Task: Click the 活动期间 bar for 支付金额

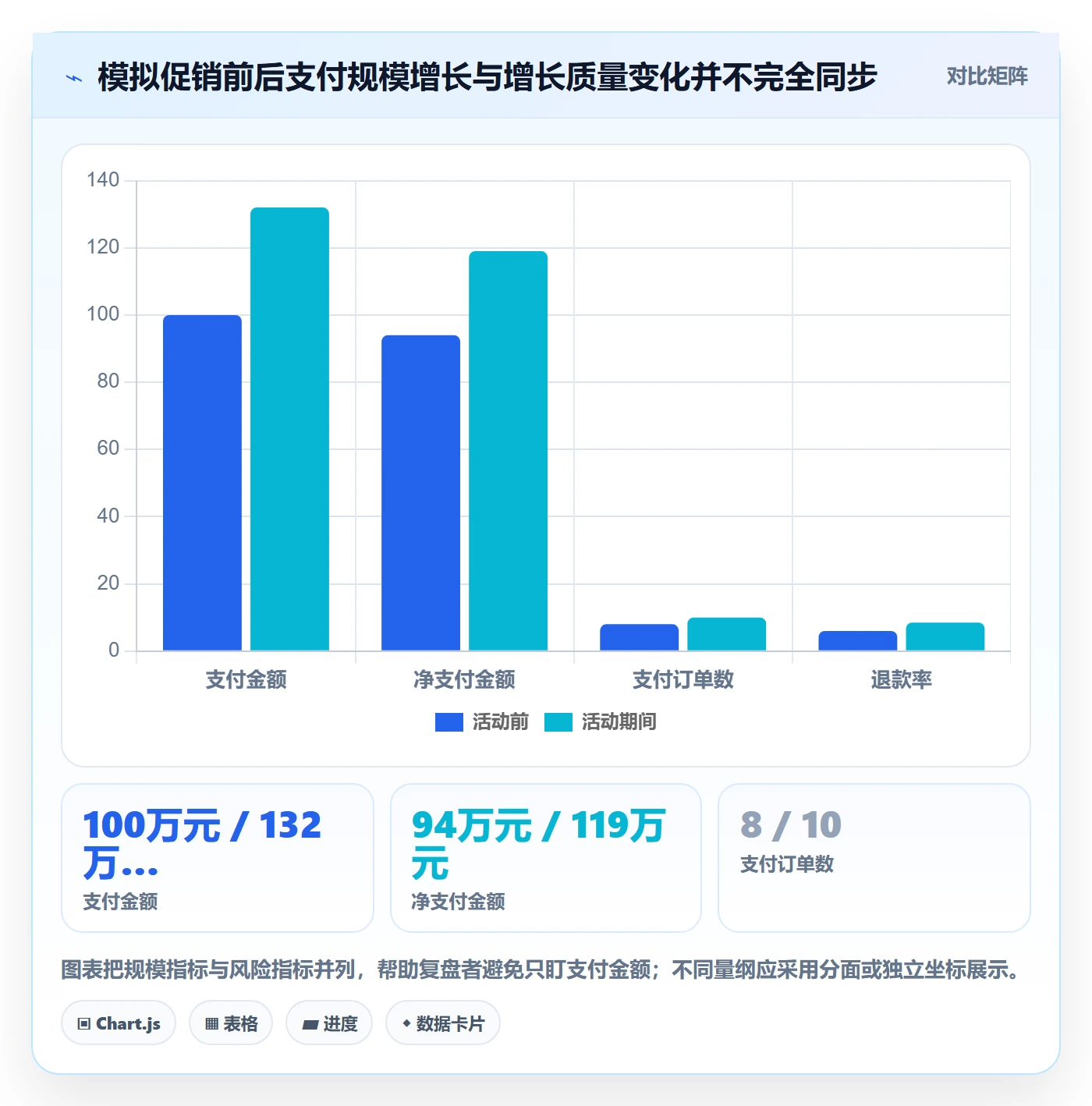Action: (x=289, y=429)
